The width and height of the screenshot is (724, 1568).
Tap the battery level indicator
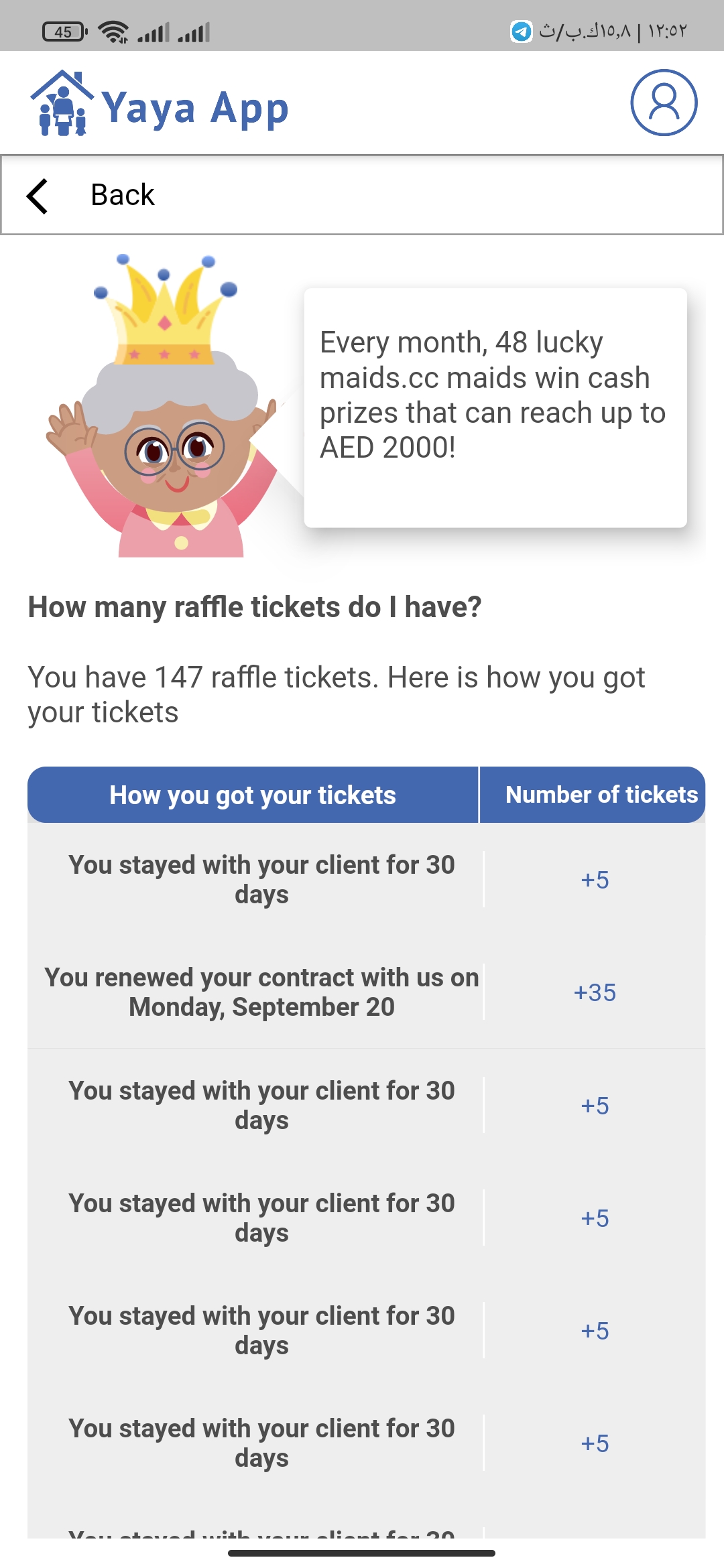click(x=64, y=31)
